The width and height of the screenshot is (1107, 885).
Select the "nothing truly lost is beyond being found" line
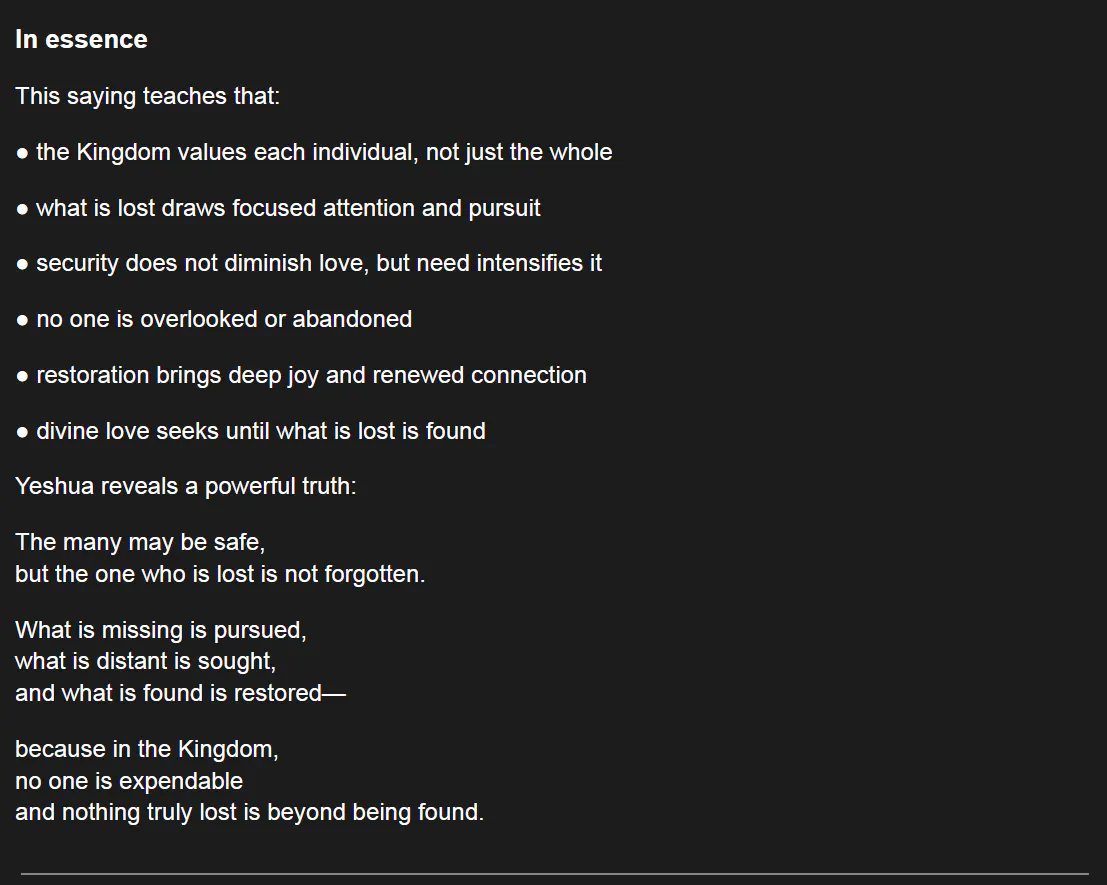tap(249, 812)
